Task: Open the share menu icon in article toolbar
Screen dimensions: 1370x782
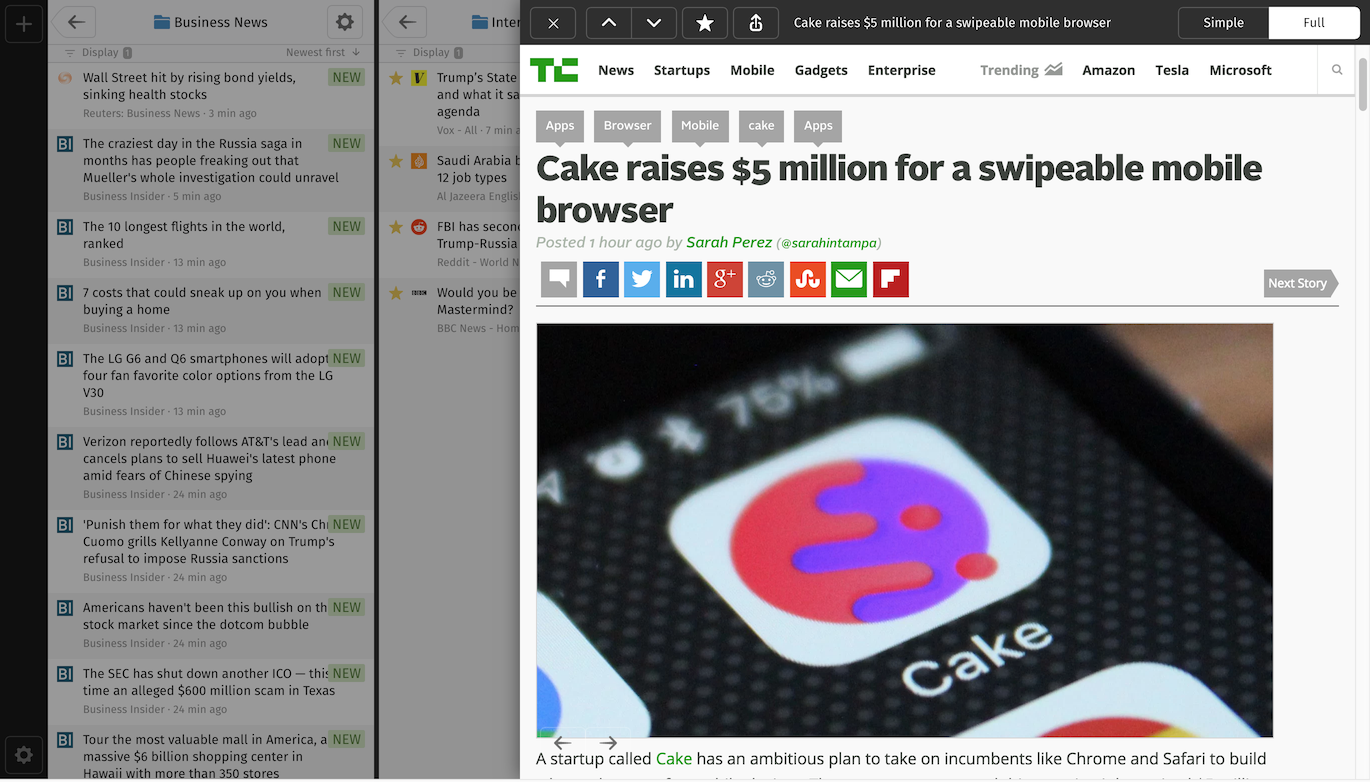Action: [x=756, y=23]
